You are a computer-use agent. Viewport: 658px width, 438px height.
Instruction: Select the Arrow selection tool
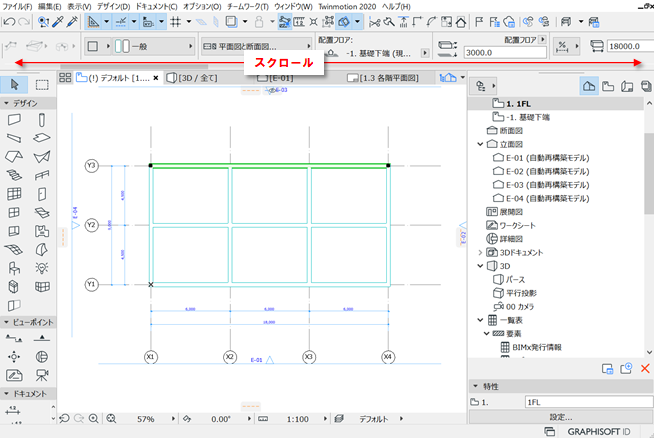tap(14, 85)
